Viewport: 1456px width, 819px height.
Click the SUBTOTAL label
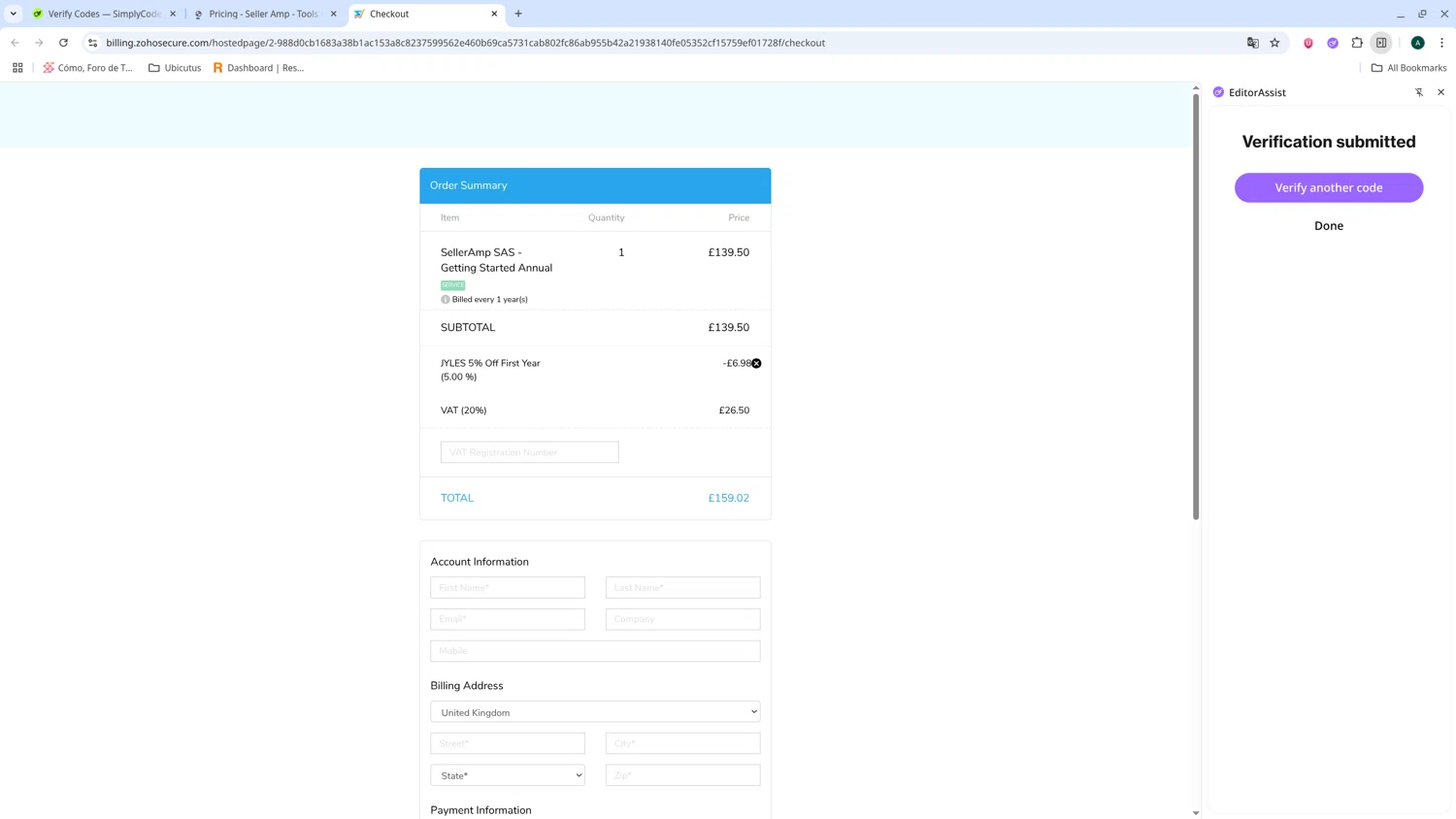point(468,328)
